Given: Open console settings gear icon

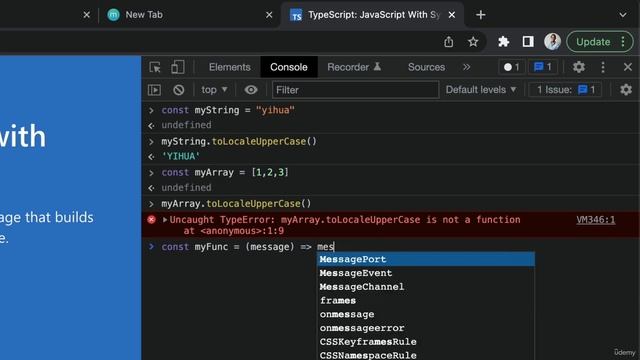Looking at the screenshot, I should 626,90.
